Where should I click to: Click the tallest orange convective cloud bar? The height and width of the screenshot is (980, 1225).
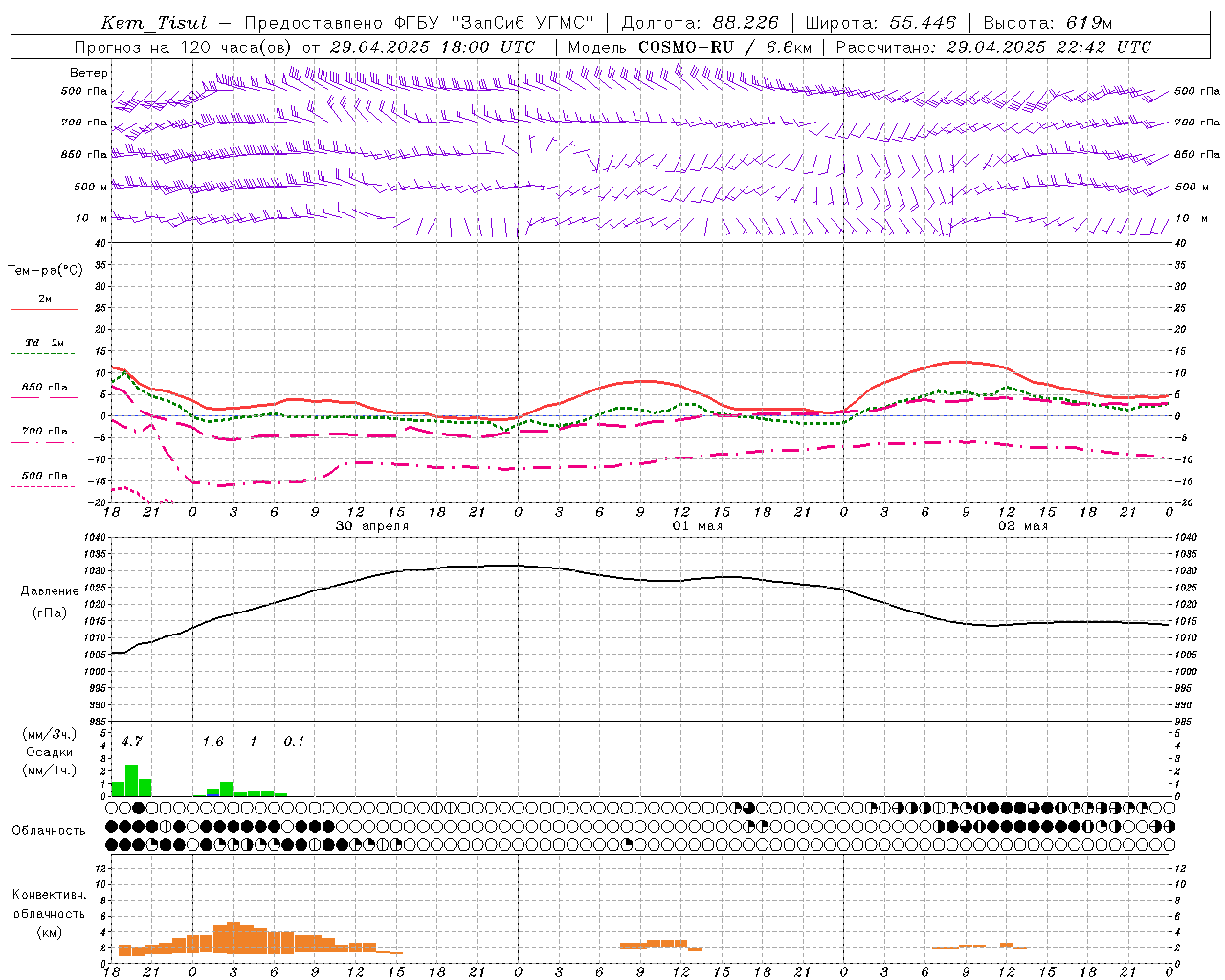[233, 937]
